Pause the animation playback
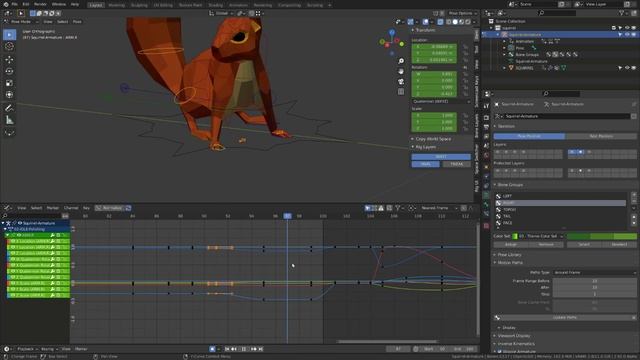The height and width of the screenshot is (360, 640). click(244, 349)
